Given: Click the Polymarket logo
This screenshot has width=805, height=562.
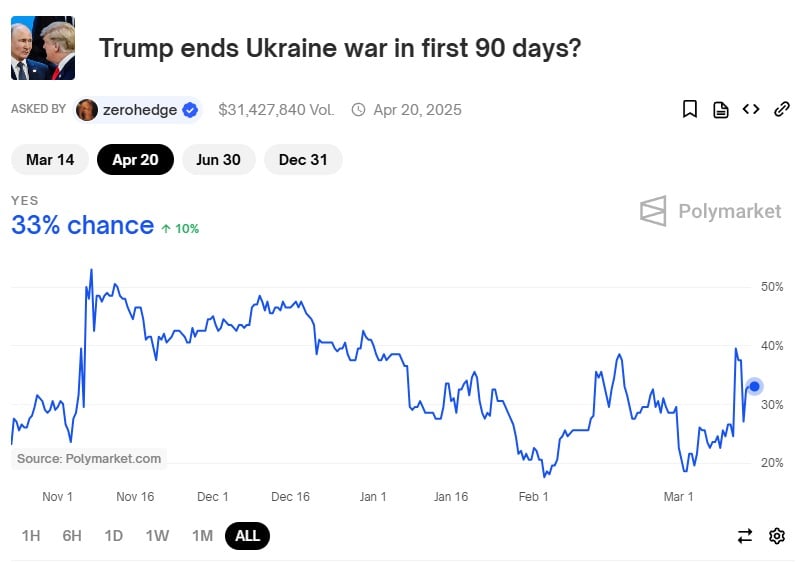Looking at the screenshot, I should pyautogui.click(x=710, y=211).
